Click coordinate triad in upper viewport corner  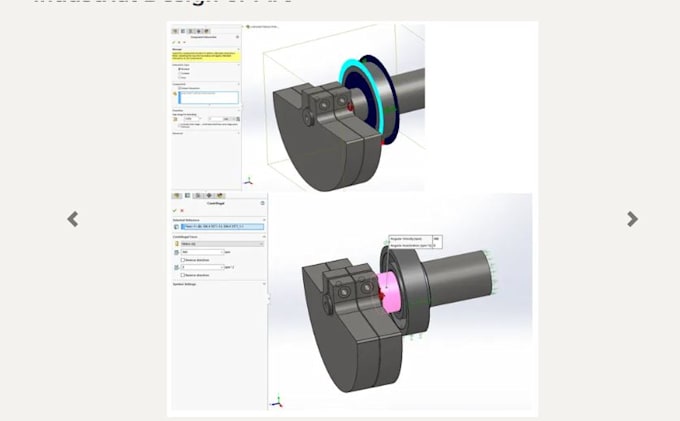pyautogui.click(x=248, y=181)
